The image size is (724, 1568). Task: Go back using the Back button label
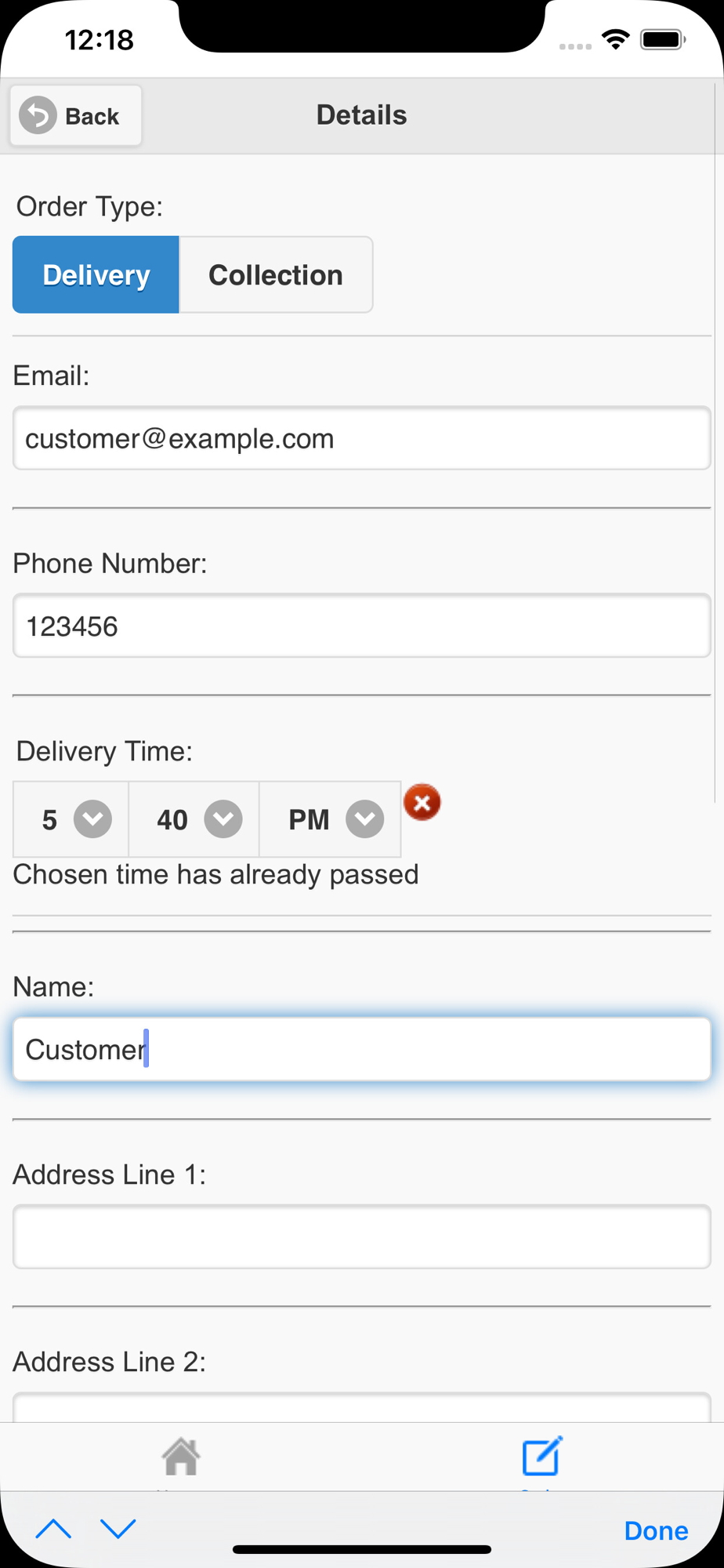[x=92, y=117]
